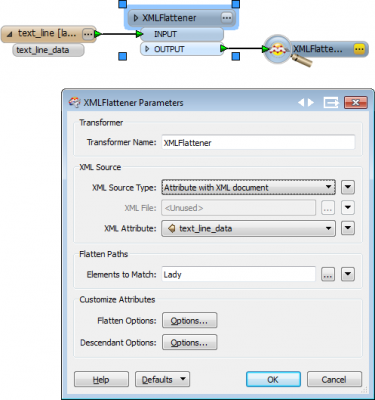Click the XMLFlattener dialog title icon
375x400 pixels.
pos(74,102)
